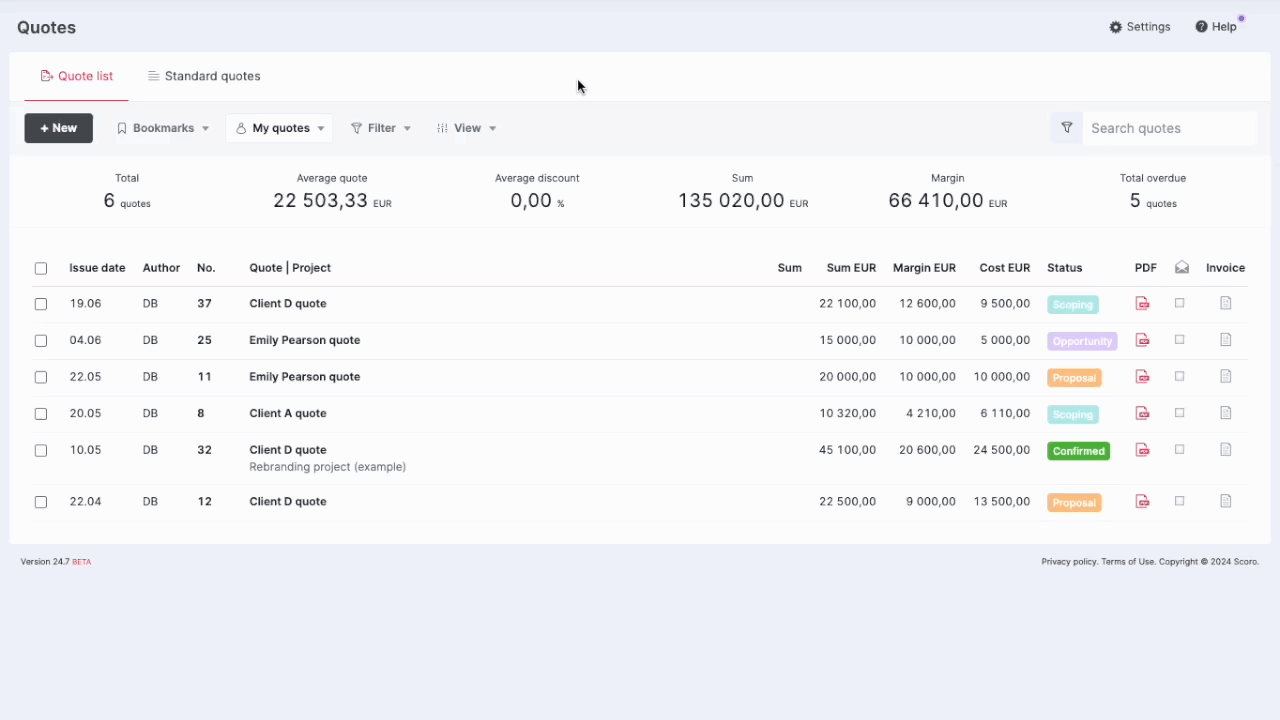The width and height of the screenshot is (1280, 720).
Task: Open Client D quote number 12
Action: pos(288,501)
